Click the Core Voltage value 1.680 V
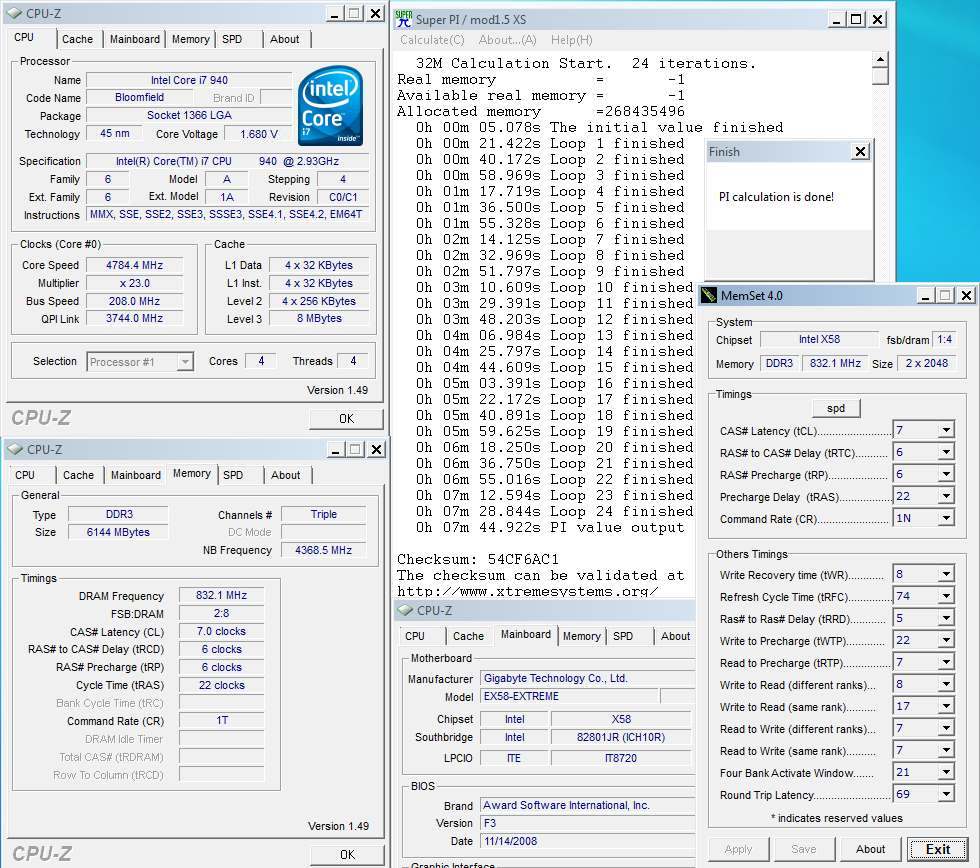Viewport: 980px width, 868px height. [x=259, y=134]
